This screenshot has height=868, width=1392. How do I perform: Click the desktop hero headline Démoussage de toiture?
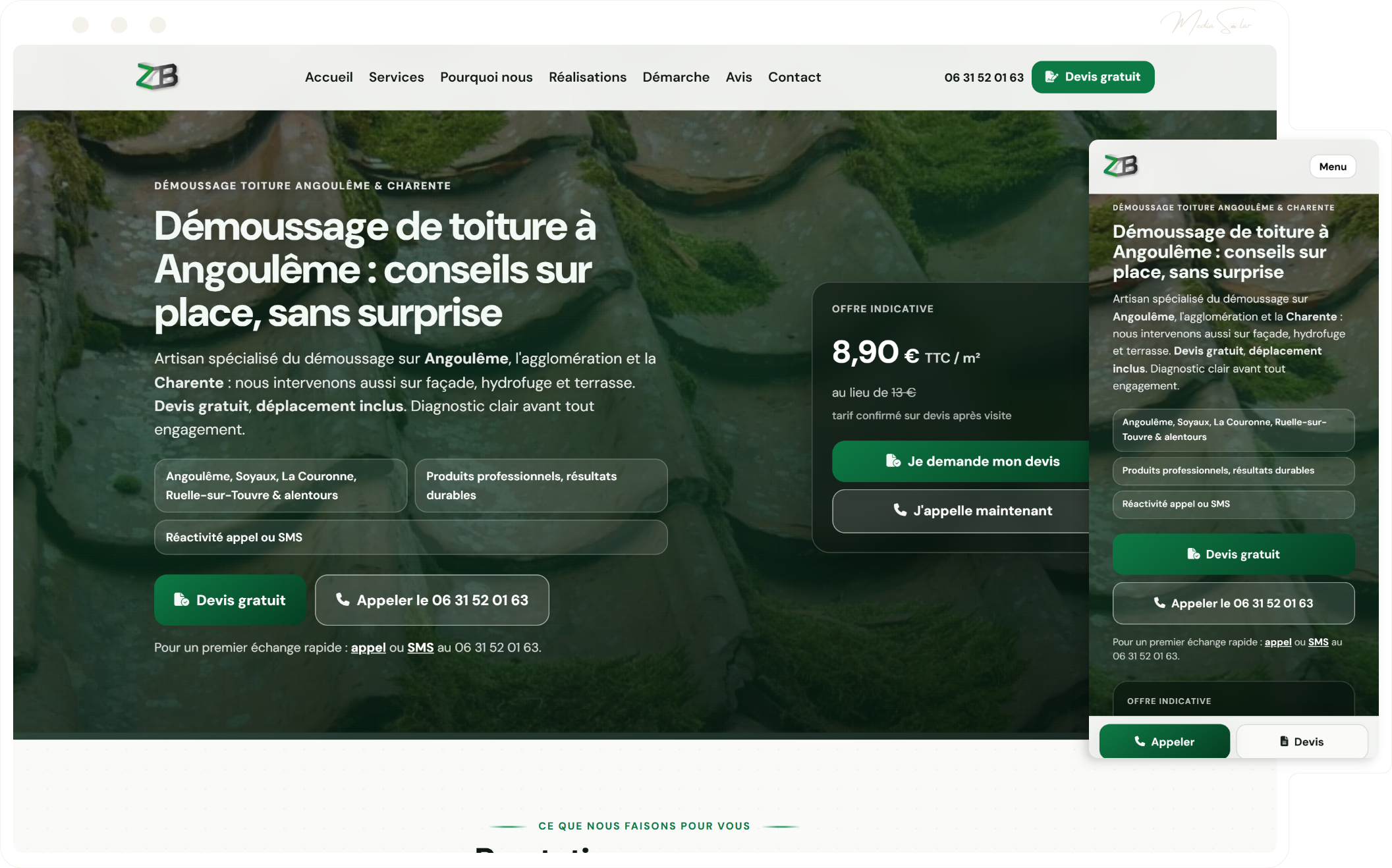click(375, 269)
